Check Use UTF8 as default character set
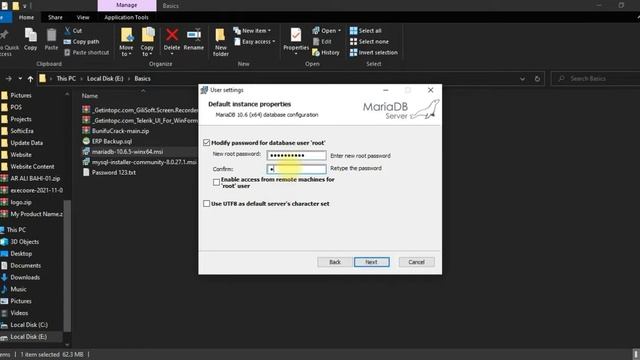 (207, 203)
